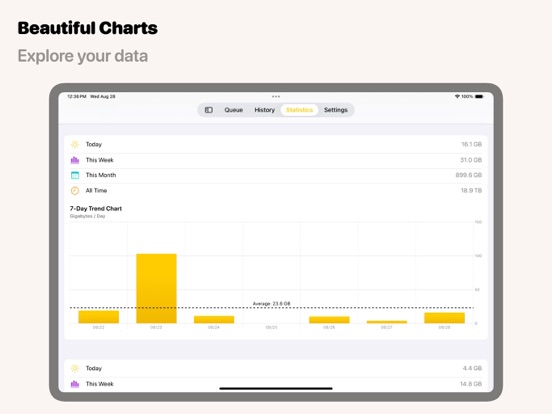Screen dimensions: 552x414
Task: Click the clock icon beside All Time
Action: 75,190
